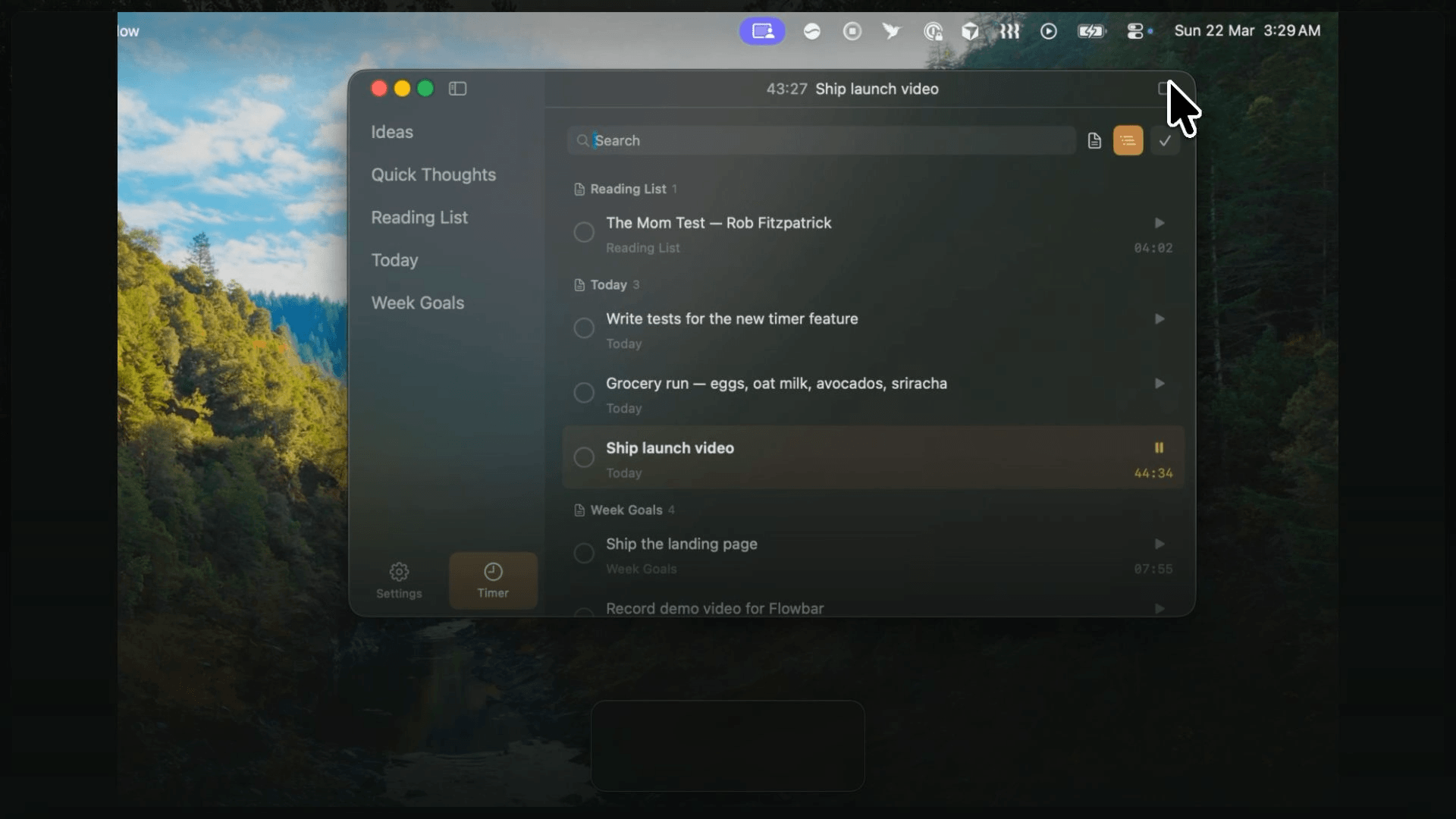The width and height of the screenshot is (1456, 819).
Task: Start timer for The Mom Test task
Action: [x=1159, y=223]
